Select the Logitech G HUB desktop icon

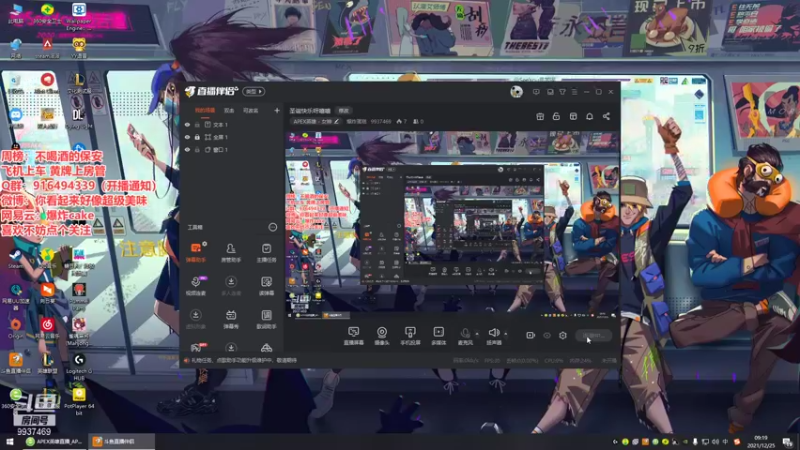(x=79, y=366)
